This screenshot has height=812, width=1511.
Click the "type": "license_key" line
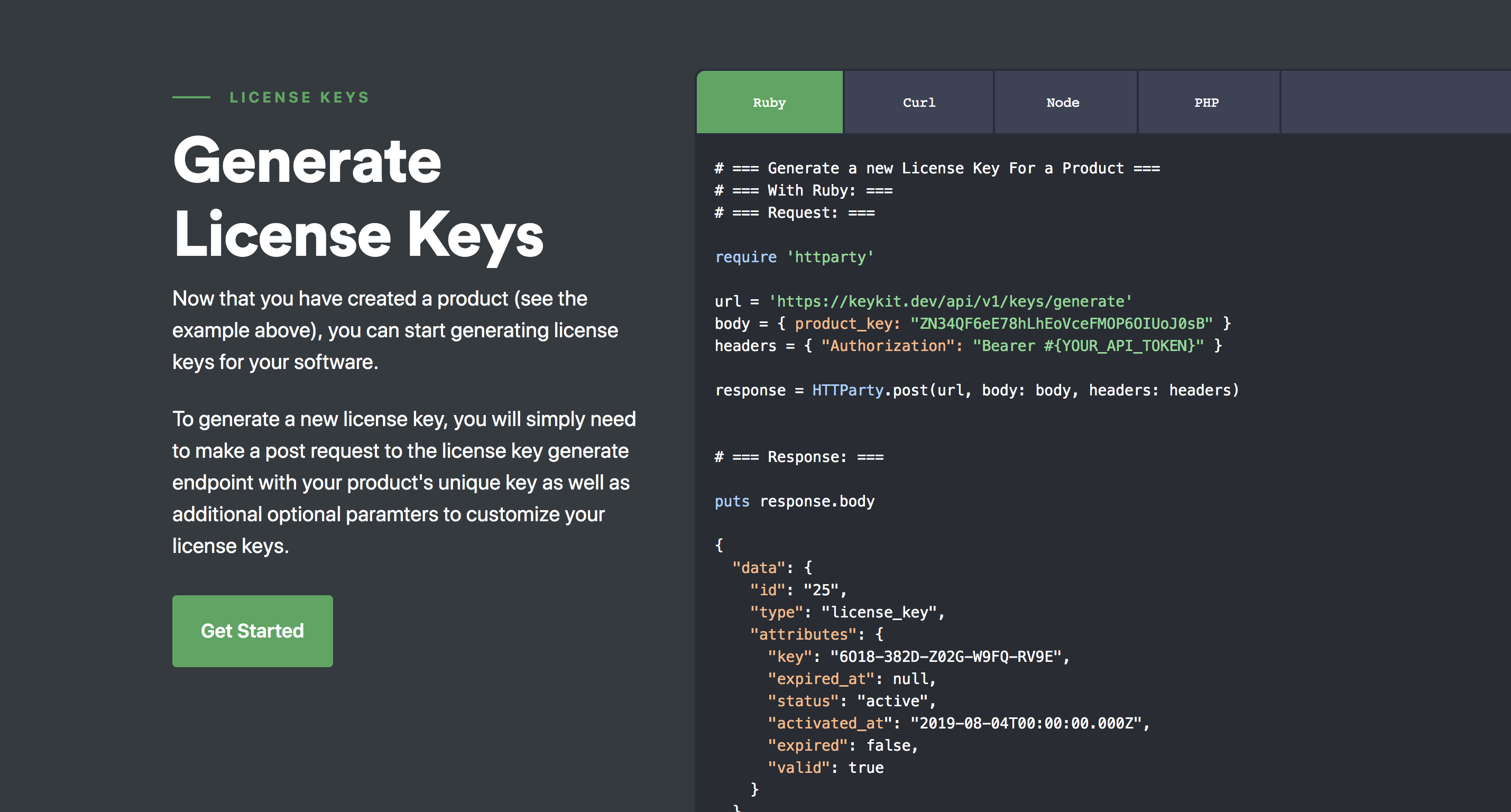pos(847,612)
